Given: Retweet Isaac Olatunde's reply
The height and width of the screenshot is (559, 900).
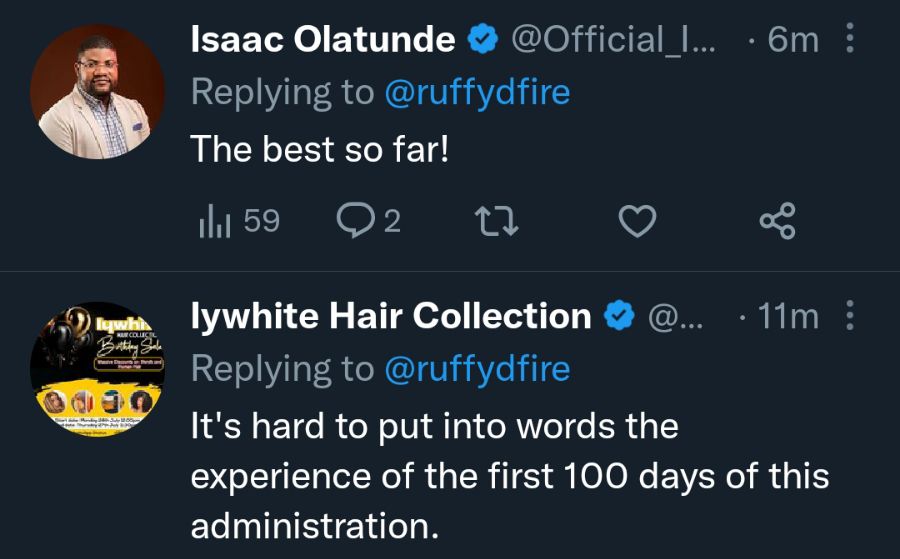Looking at the screenshot, I should point(496,222).
